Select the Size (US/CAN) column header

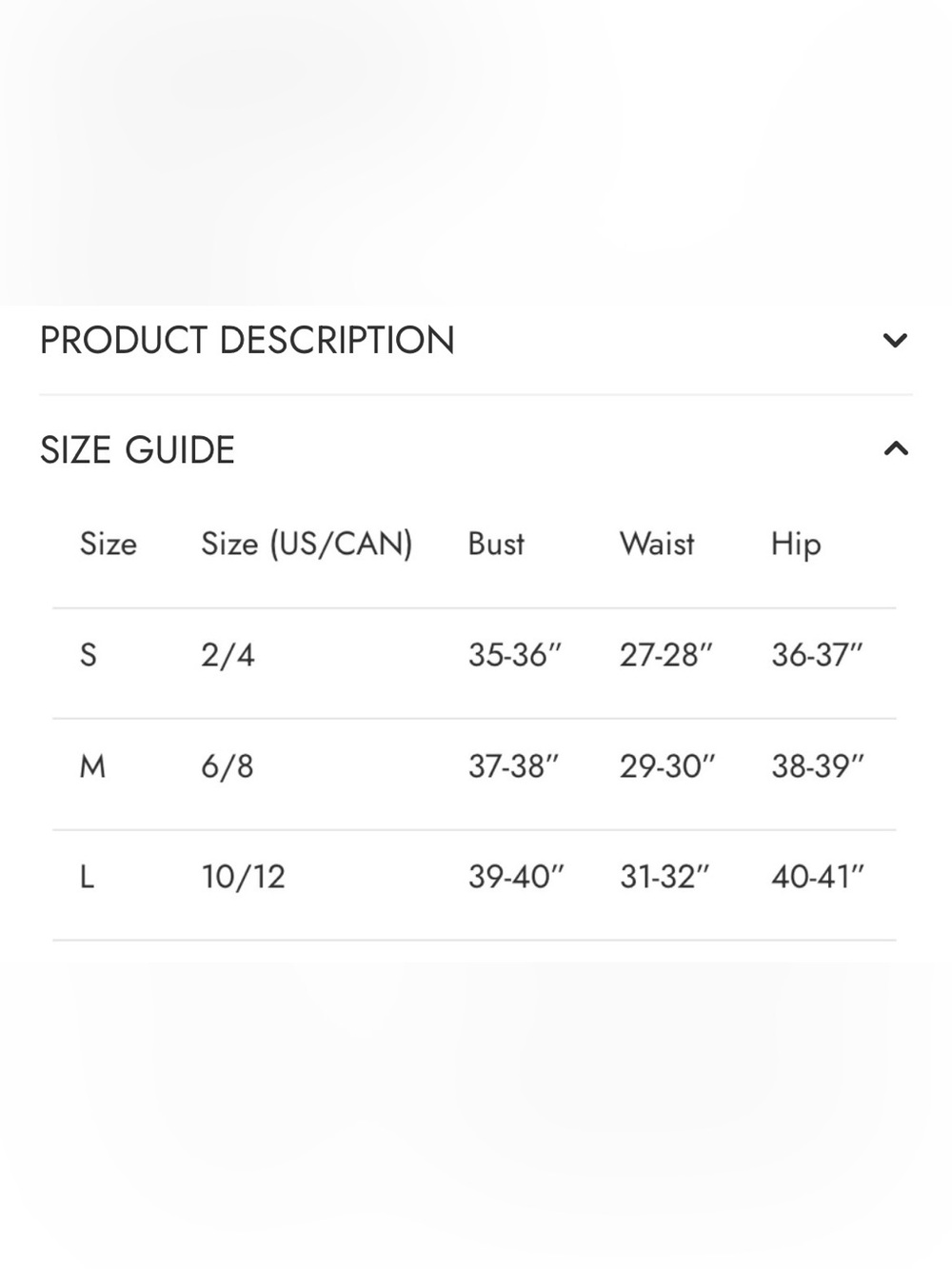[307, 544]
